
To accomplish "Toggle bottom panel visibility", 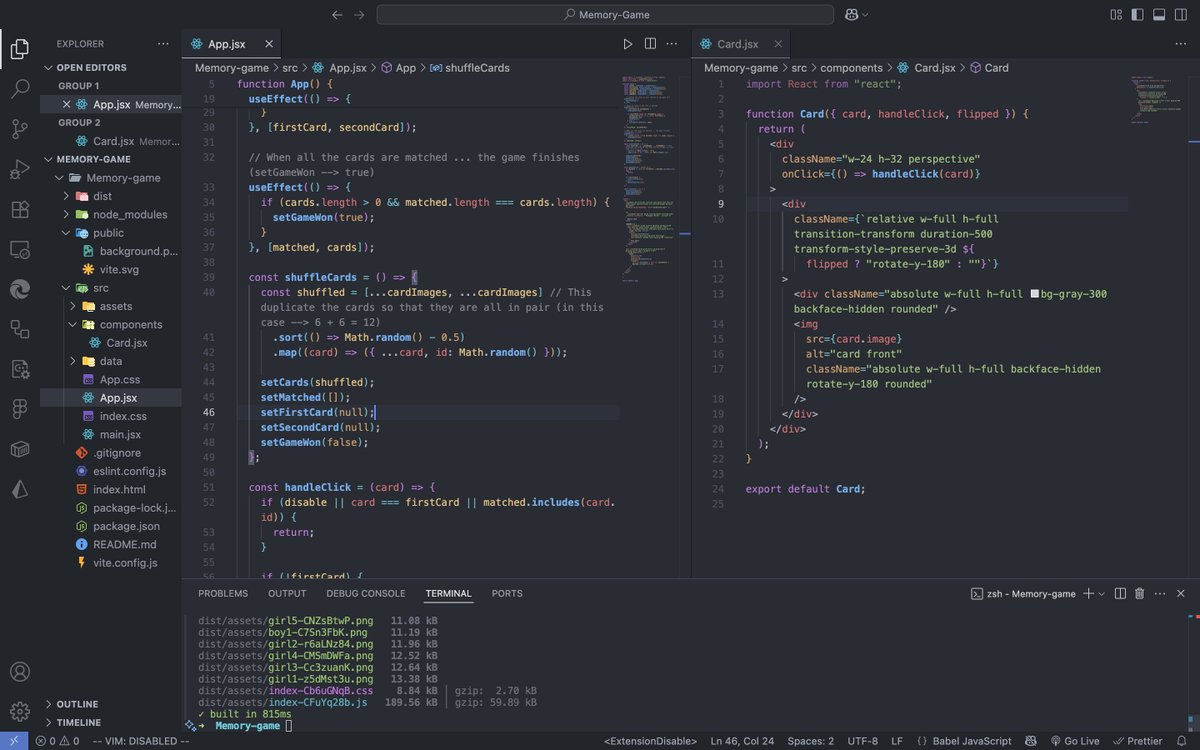I will (x=1159, y=15).
